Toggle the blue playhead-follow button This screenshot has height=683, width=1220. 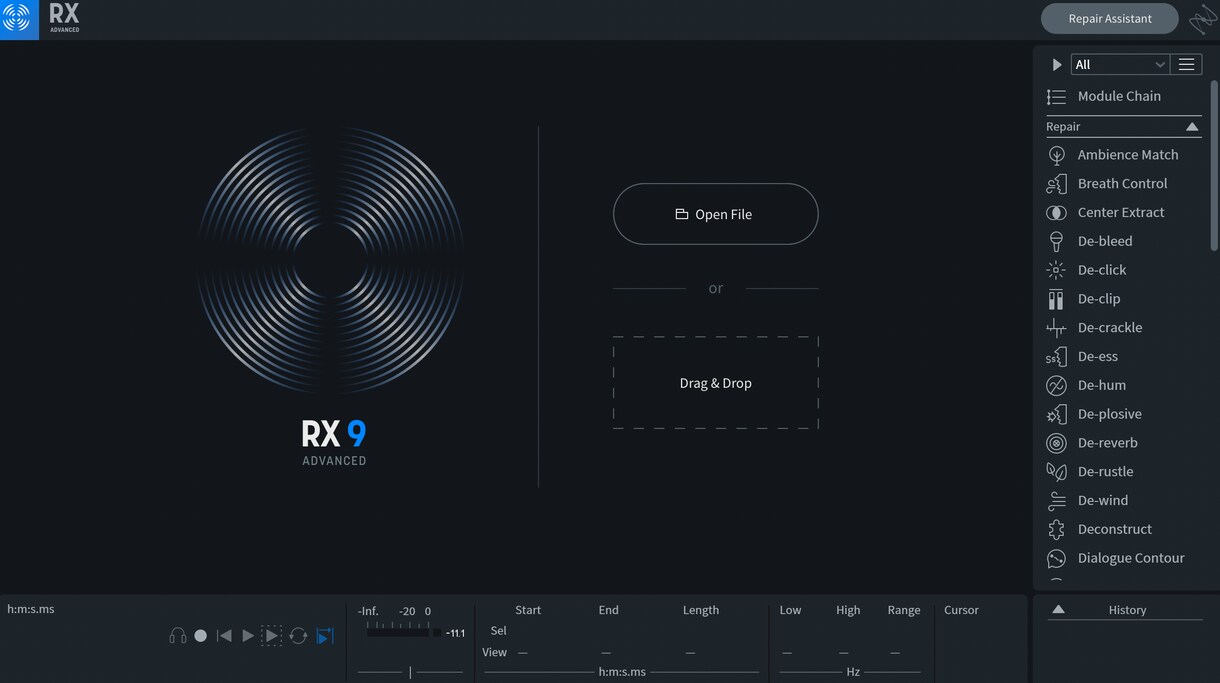pos(325,636)
